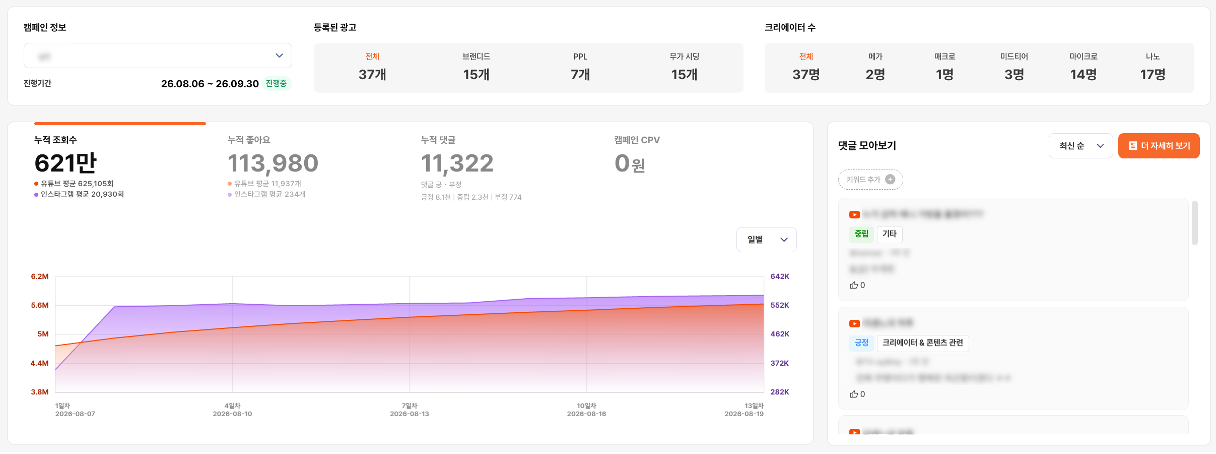Select the 메가 2명 creator filter
Image resolution: width=1216 pixels, height=454 pixels.
coord(875,67)
